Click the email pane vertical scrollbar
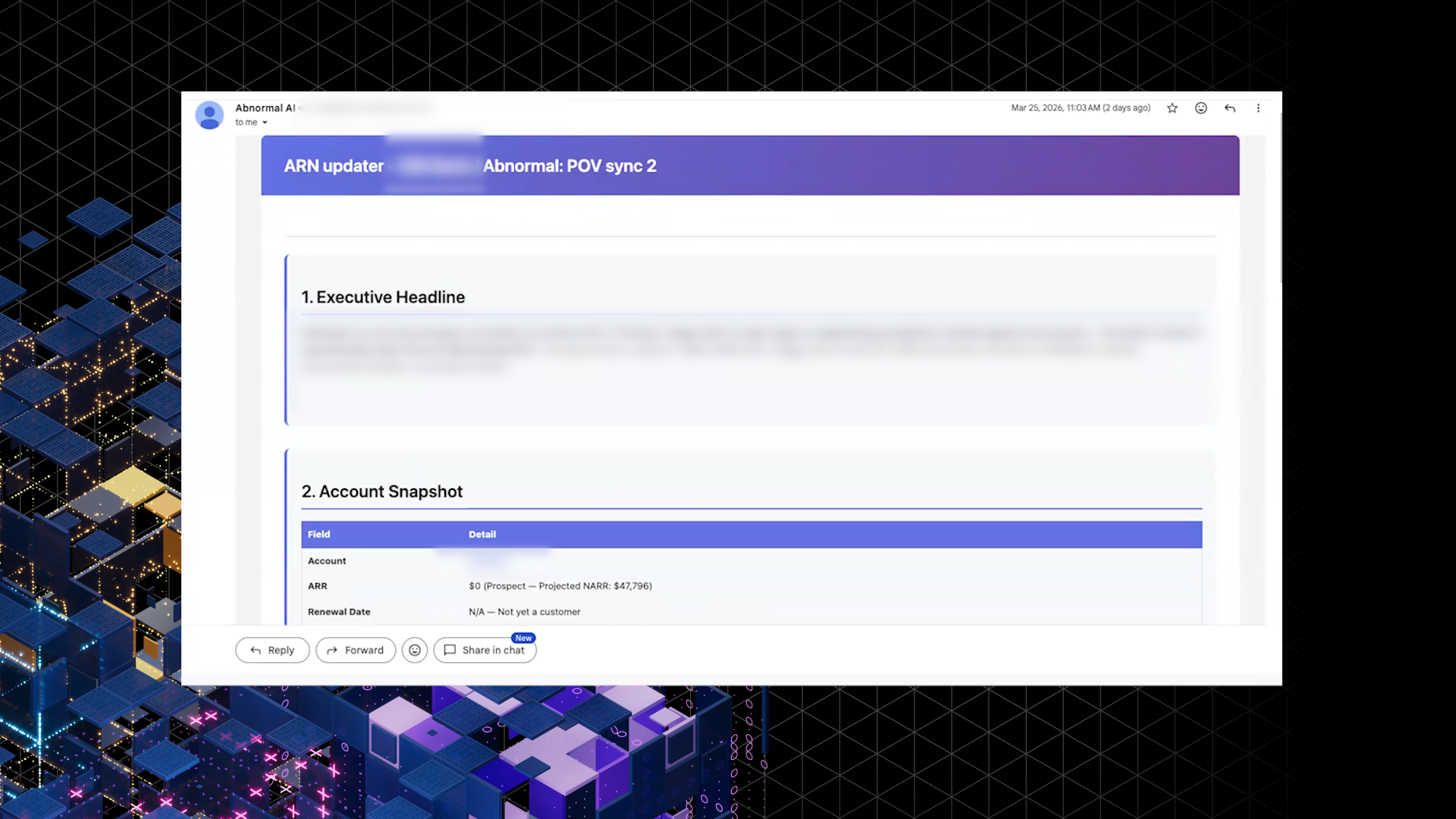The height and width of the screenshot is (819, 1456). pos(1280,197)
